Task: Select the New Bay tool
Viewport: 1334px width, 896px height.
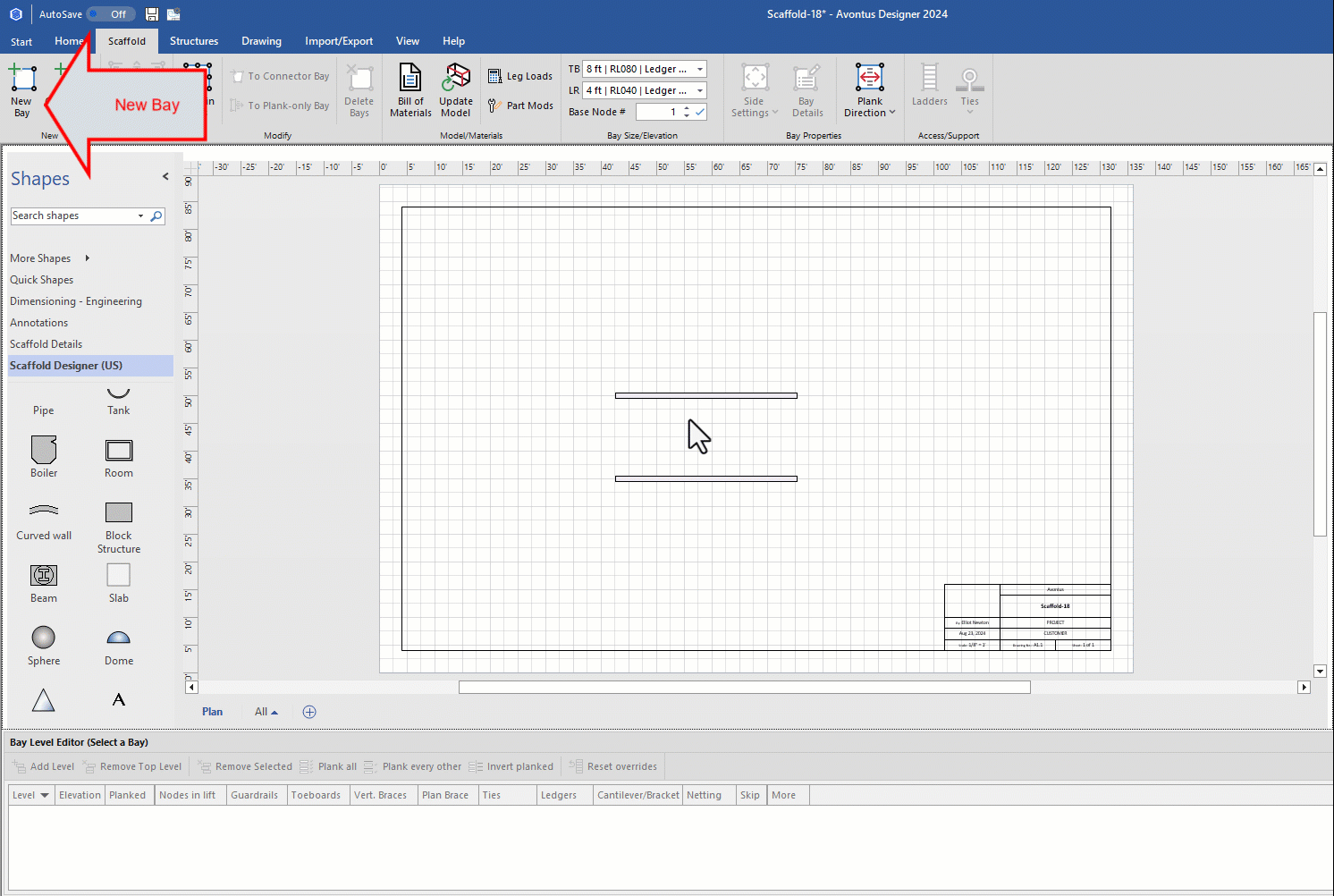Action: 21,89
